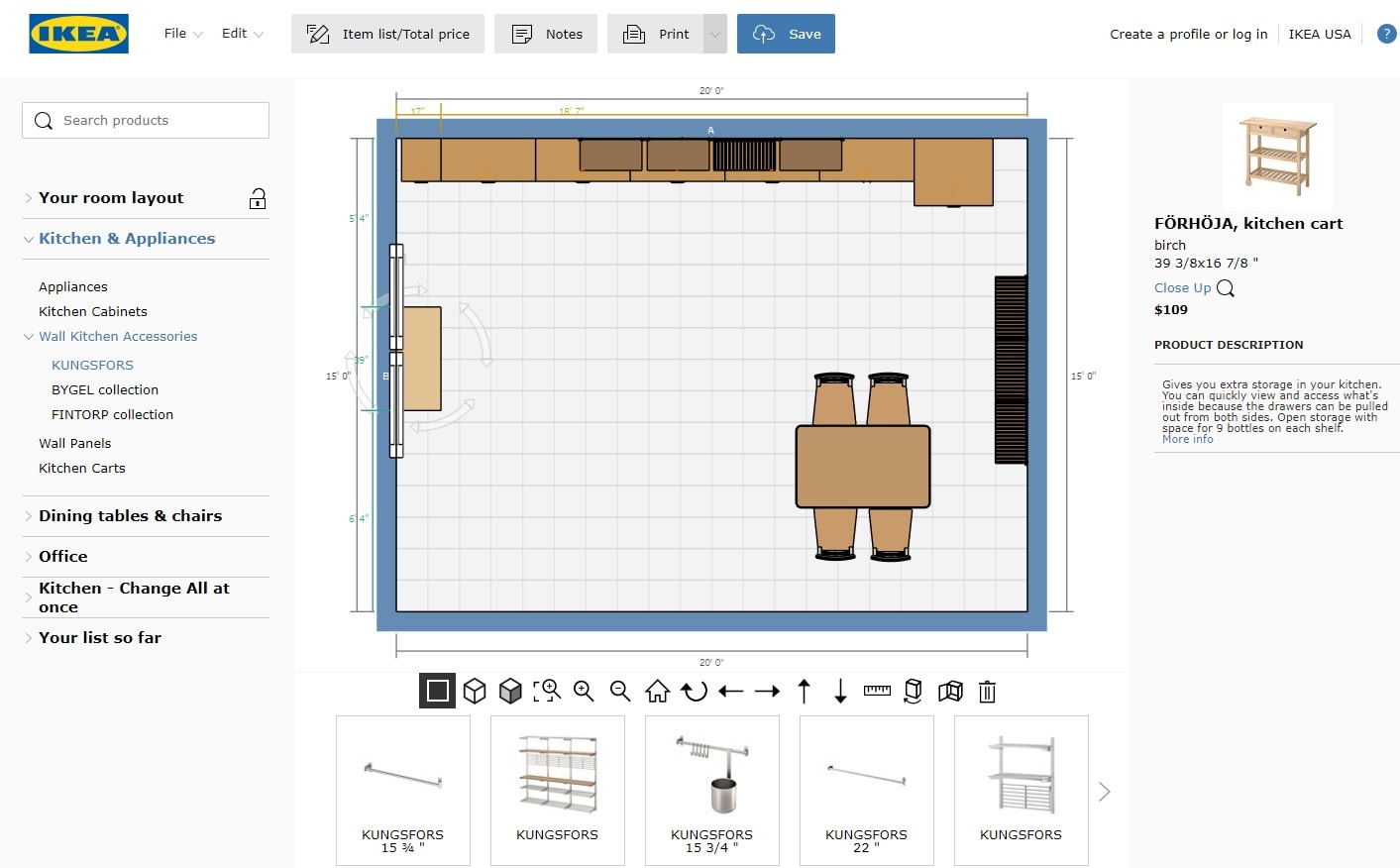The height and width of the screenshot is (868, 1400).
Task: Expand Your list so far
Action: point(99,638)
